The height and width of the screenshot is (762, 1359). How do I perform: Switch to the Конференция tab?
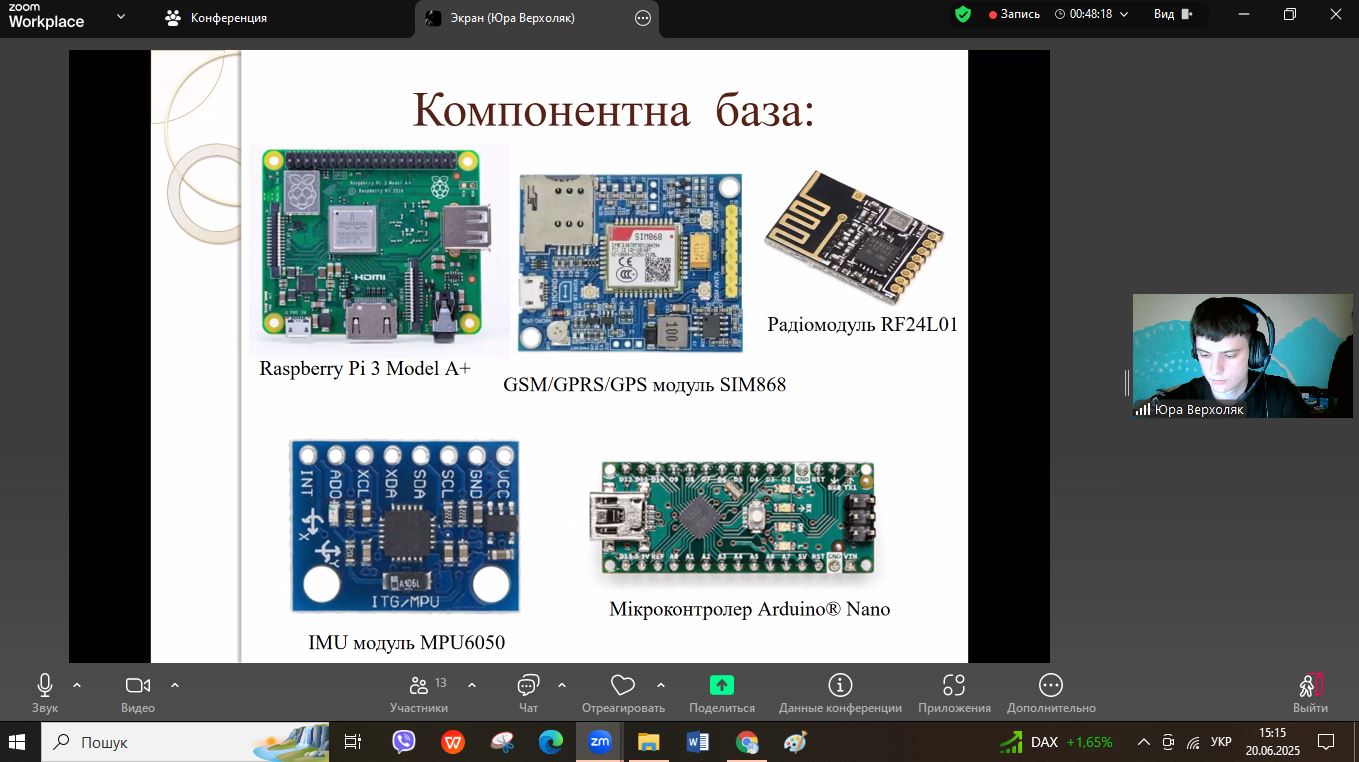click(x=216, y=18)
